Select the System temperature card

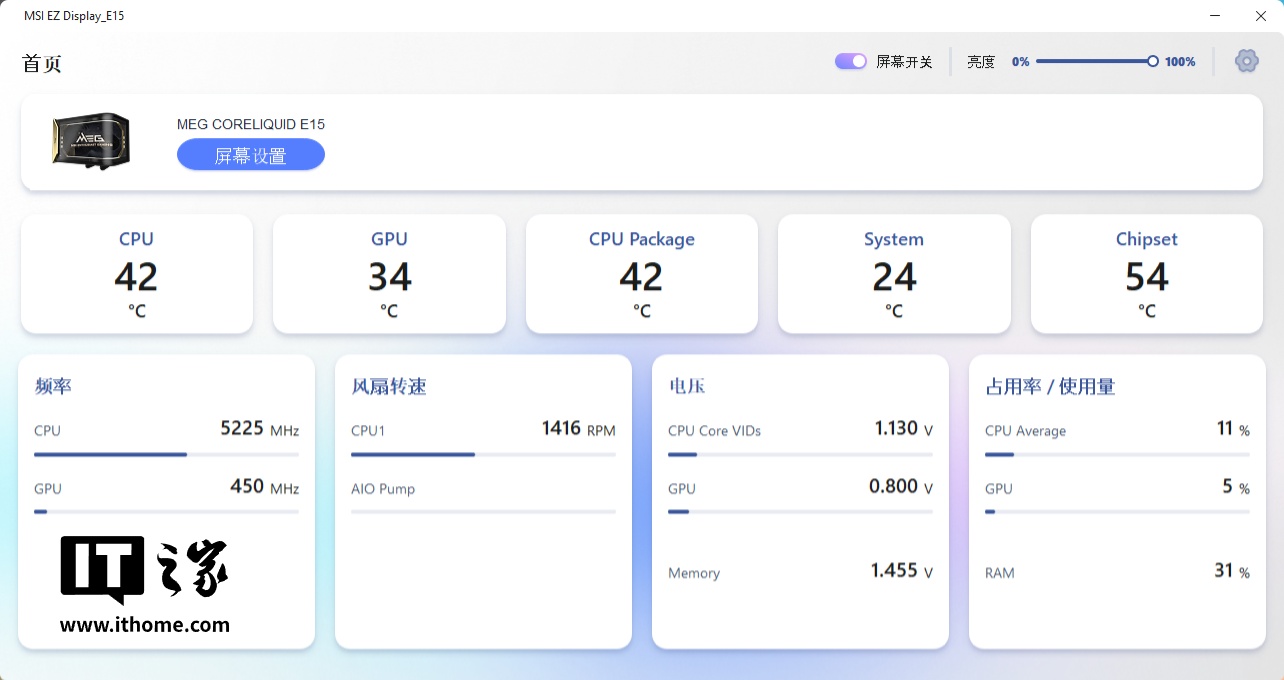click(894, 274)
